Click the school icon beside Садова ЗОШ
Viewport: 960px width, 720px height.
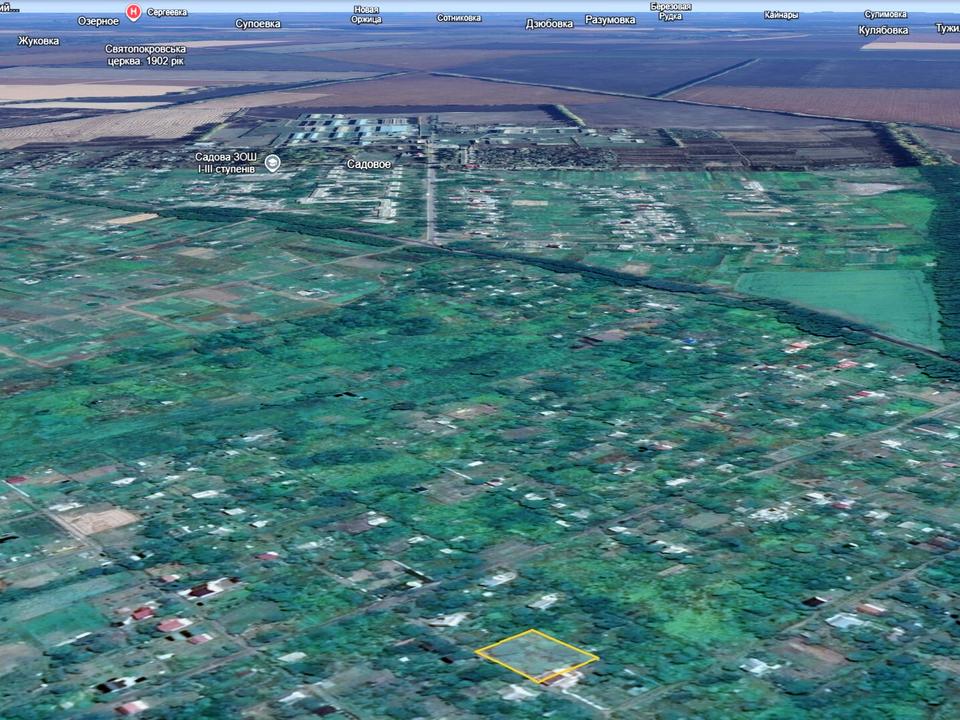click(273, 162)
